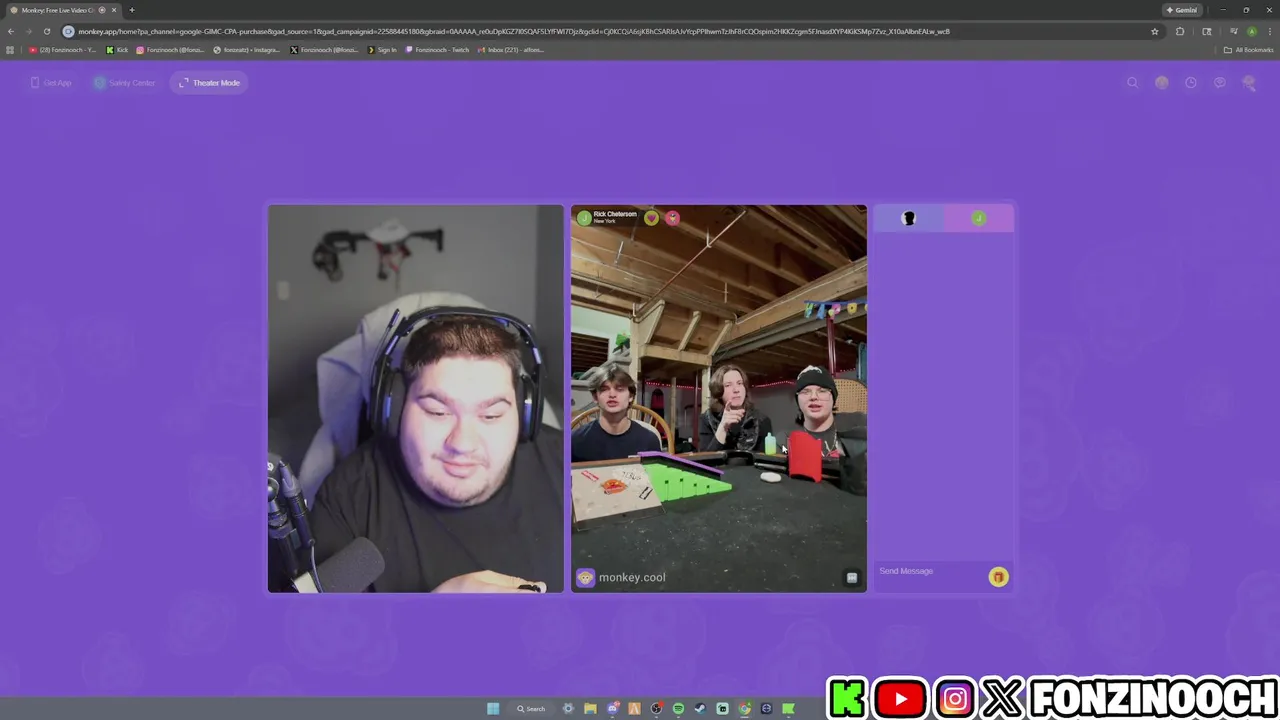Screen dimensions: 1280x720
Task: Open the Get App link
Action: click(x=51, y=83)
